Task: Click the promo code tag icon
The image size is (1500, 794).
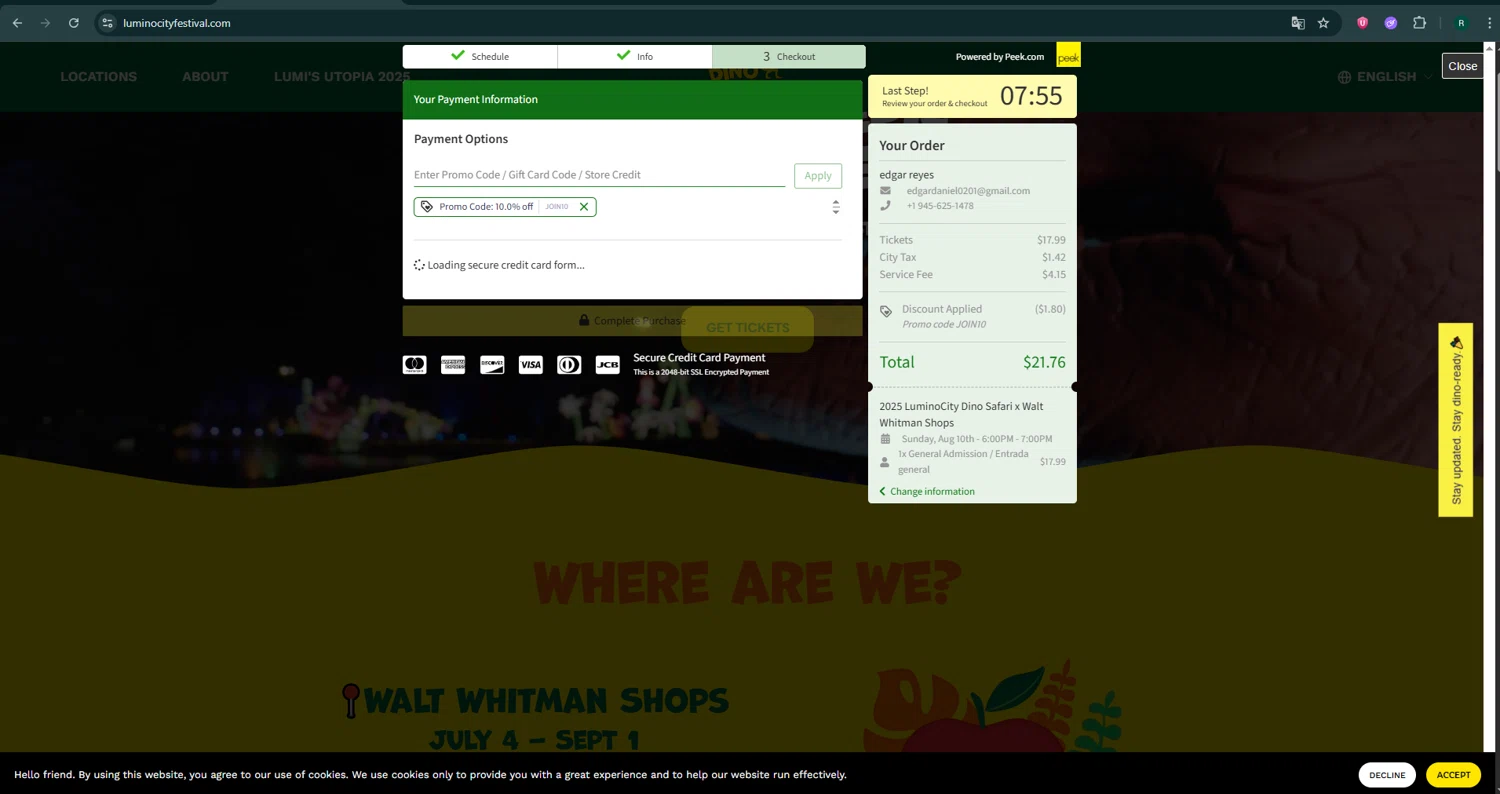Action: pyautogui.click(x=427, y=207)
